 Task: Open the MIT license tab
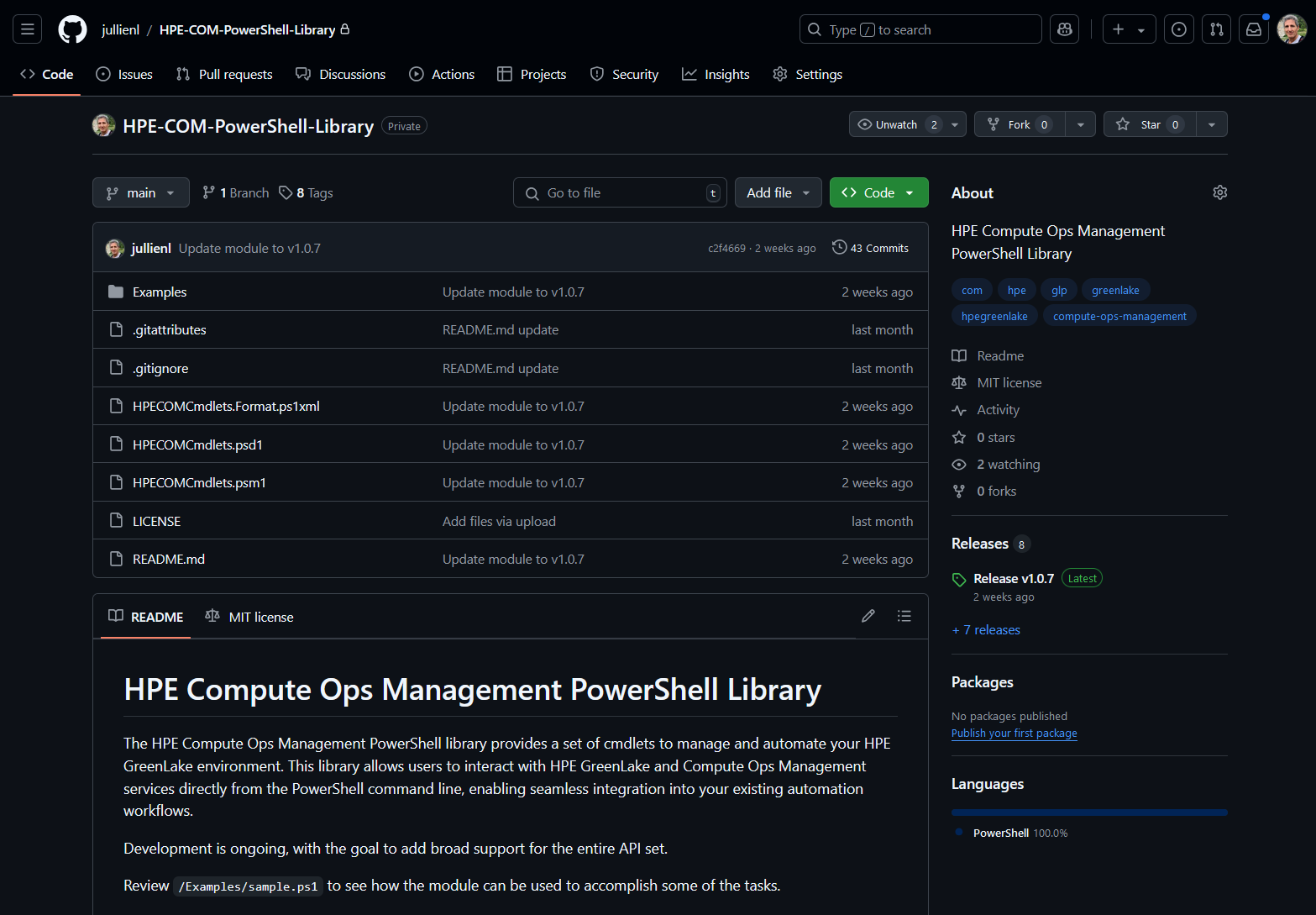(249, 617)
